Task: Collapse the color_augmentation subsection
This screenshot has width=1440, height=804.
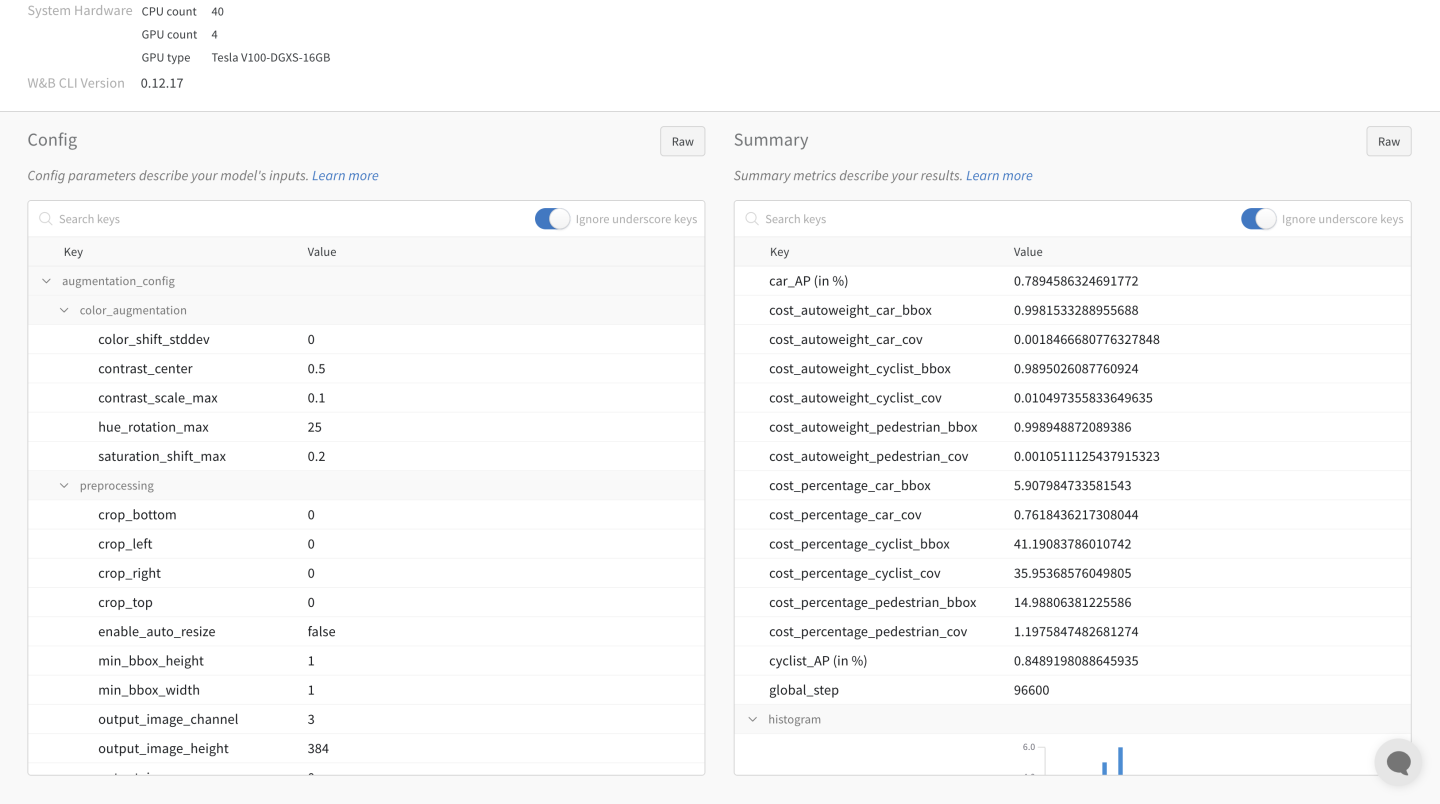Action: (x=63, y=310)
